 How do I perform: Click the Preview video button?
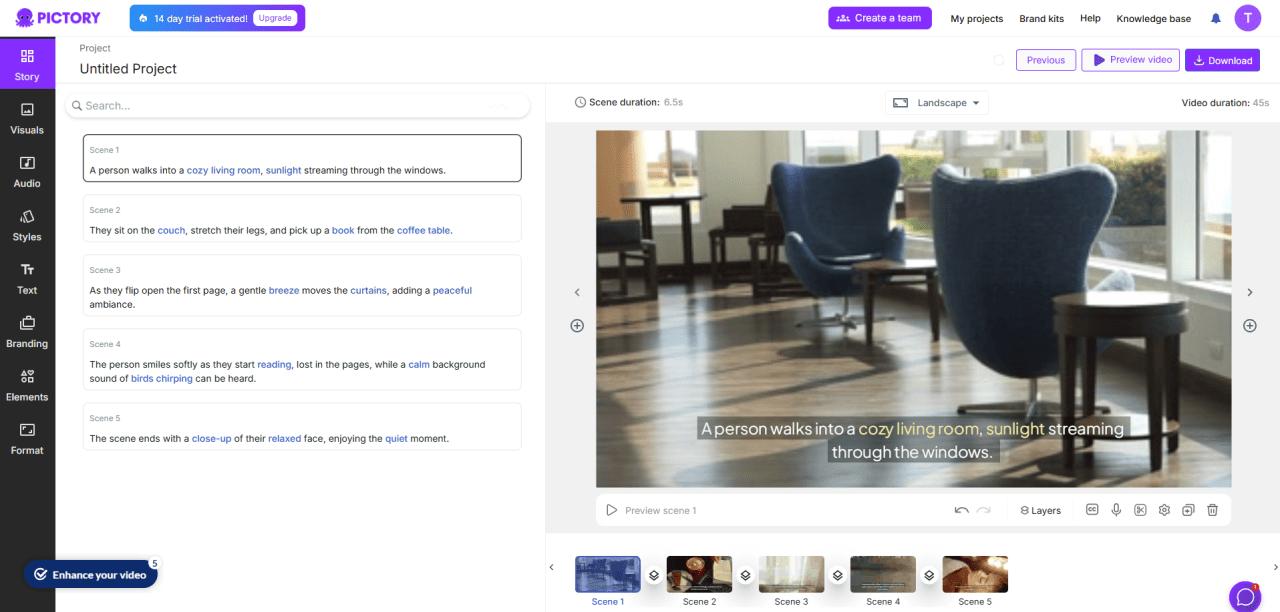click(x=1130, y=59)
